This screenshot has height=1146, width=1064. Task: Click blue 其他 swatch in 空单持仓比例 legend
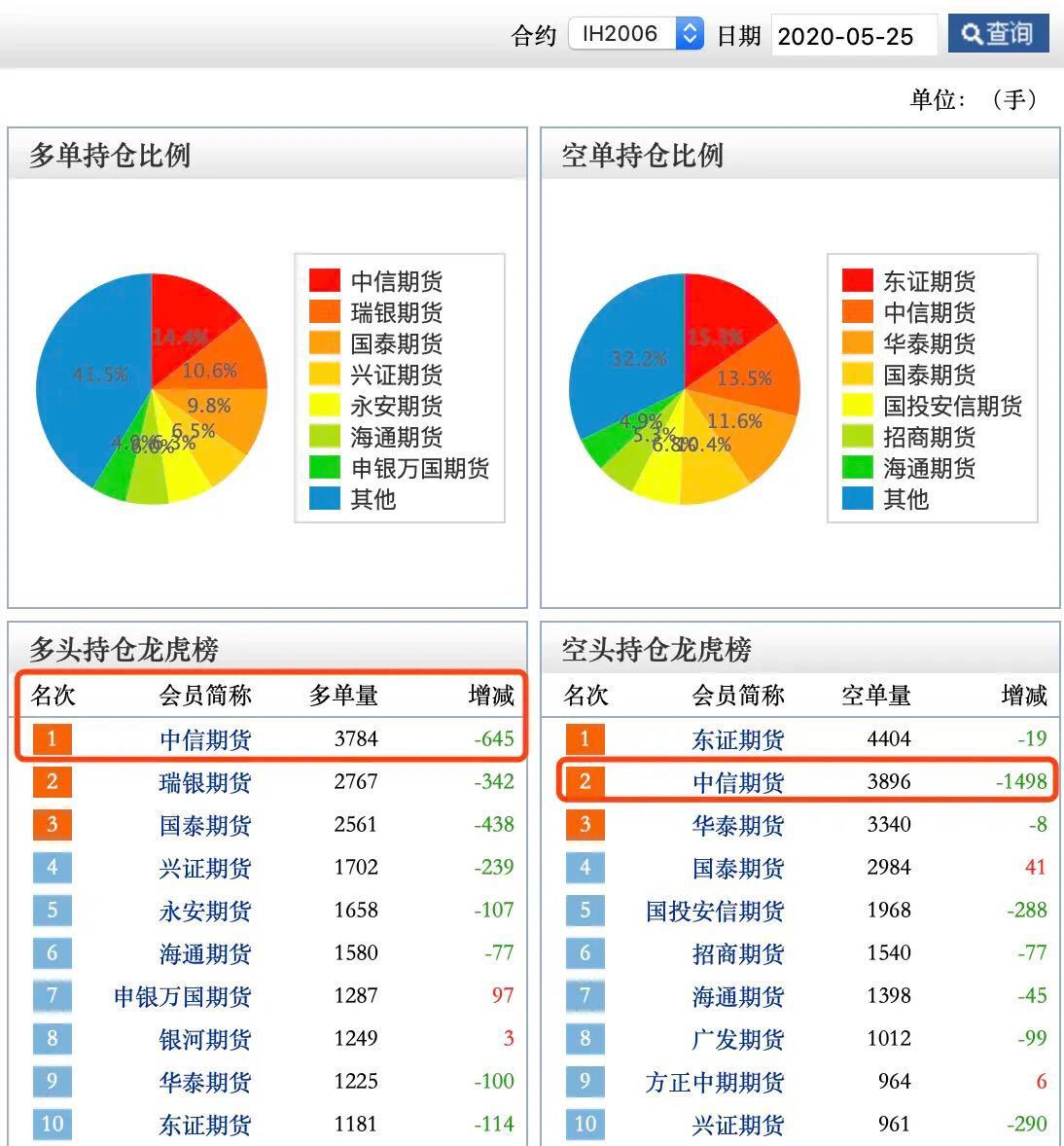[857, 498]
